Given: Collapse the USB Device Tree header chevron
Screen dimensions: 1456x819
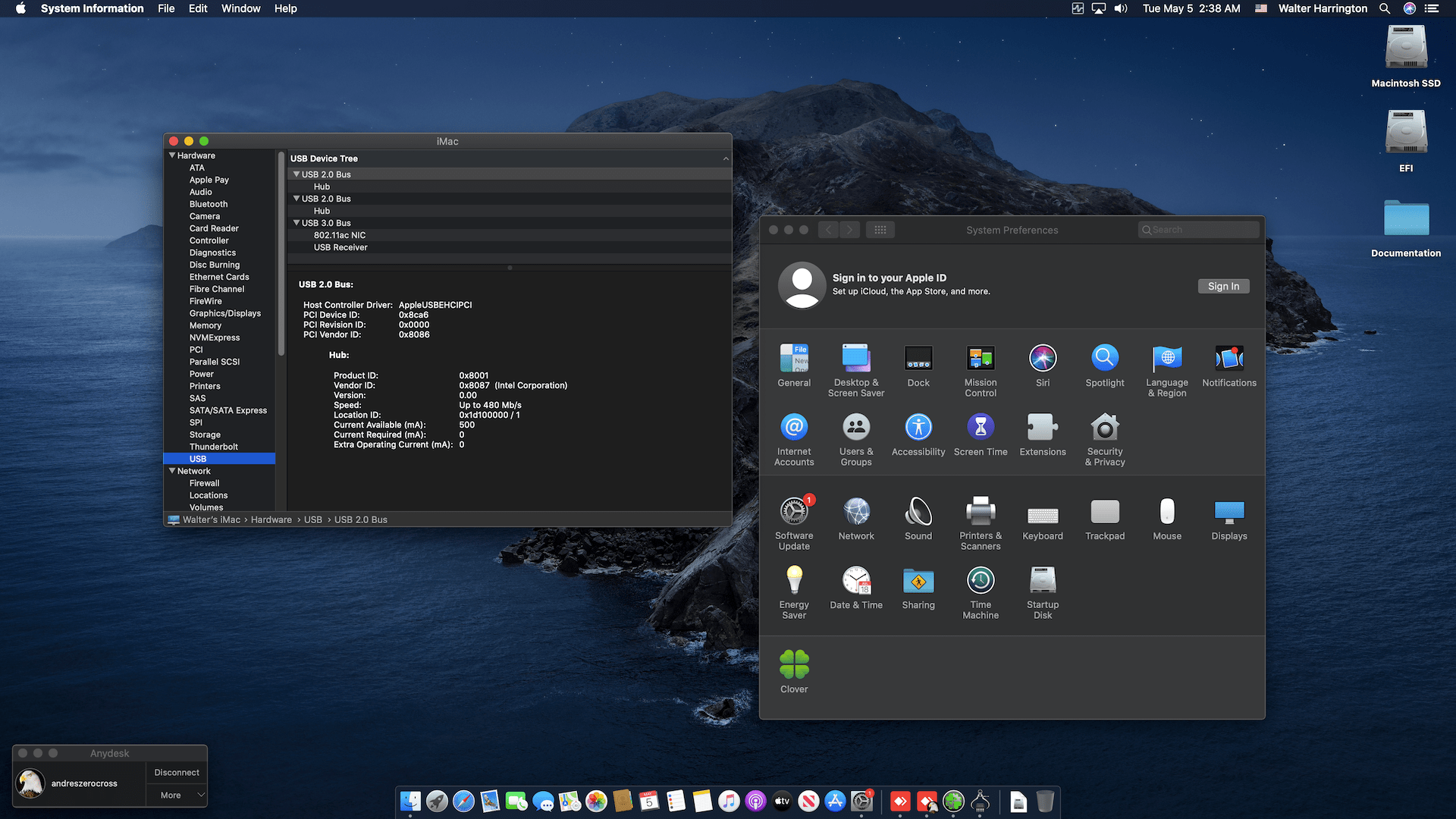Looking at the screenshot, I should (x=726, y=158).
